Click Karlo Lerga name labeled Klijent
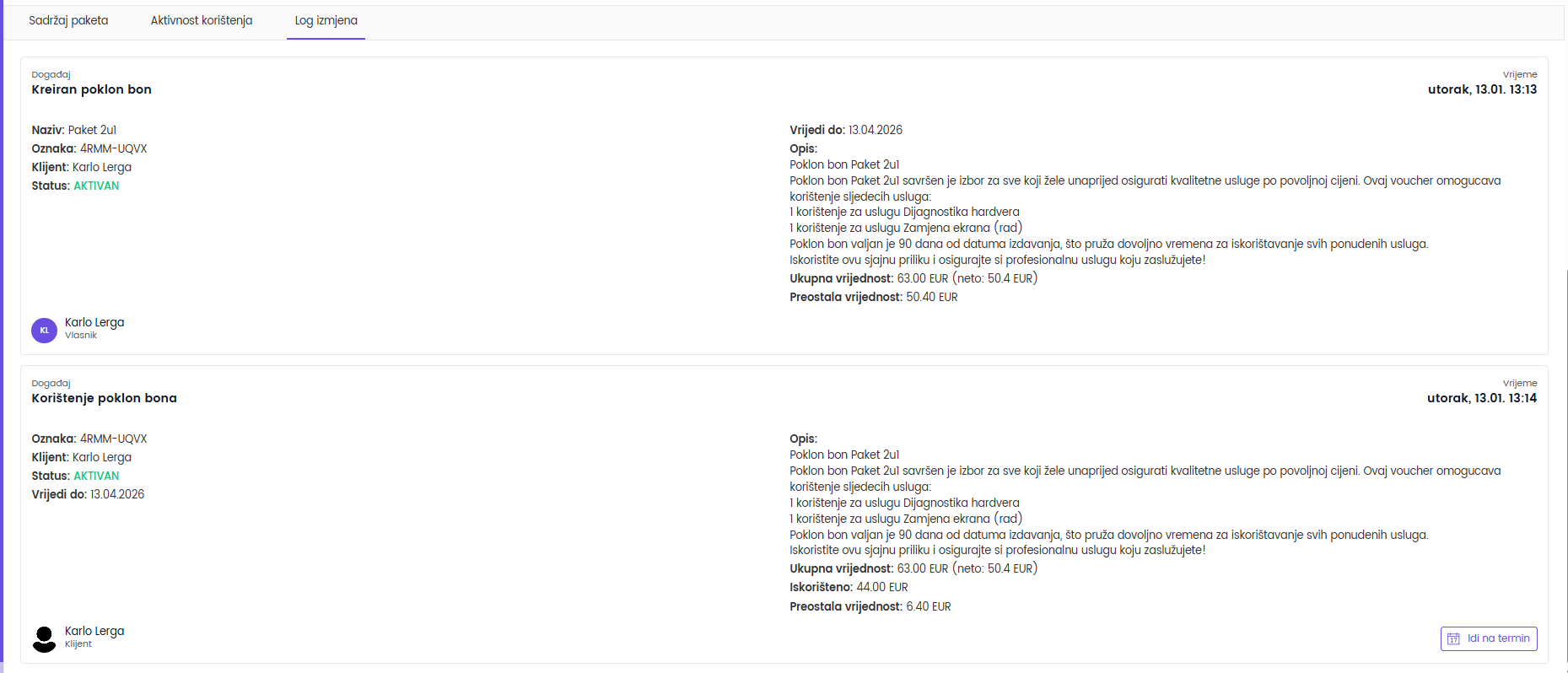 [94, 631]
